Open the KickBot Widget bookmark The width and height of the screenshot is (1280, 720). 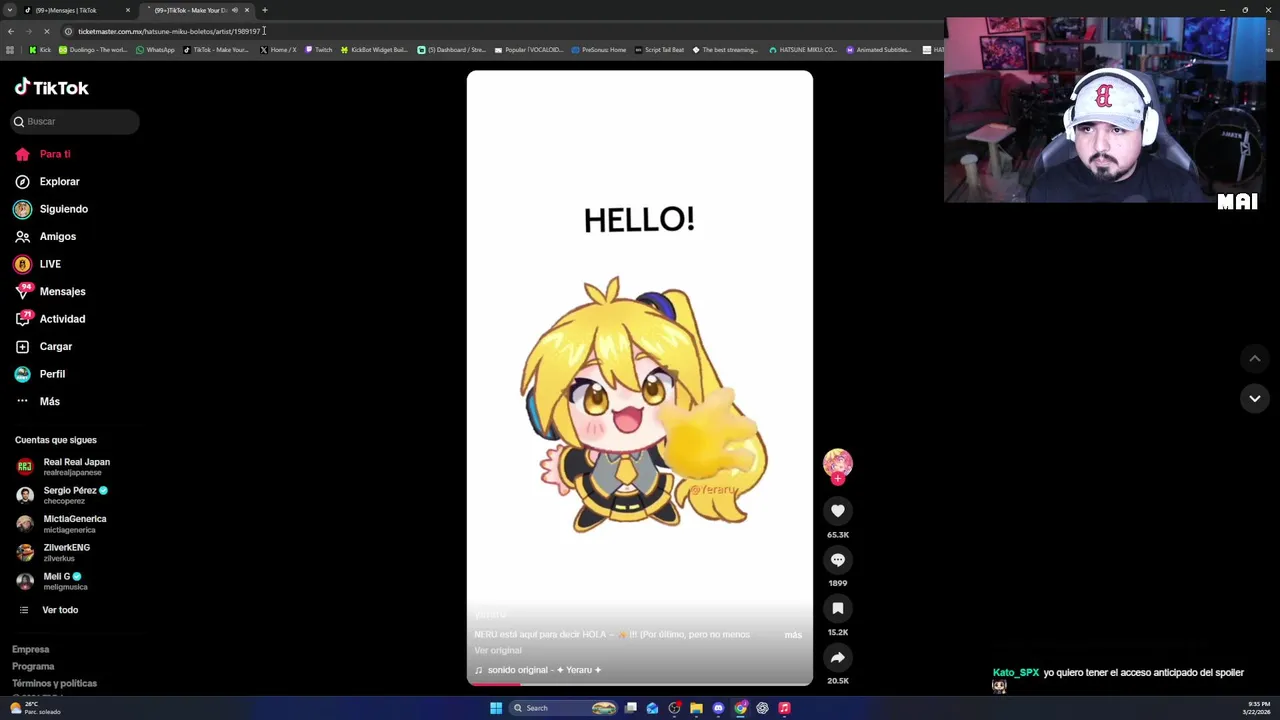click(374, 50)
